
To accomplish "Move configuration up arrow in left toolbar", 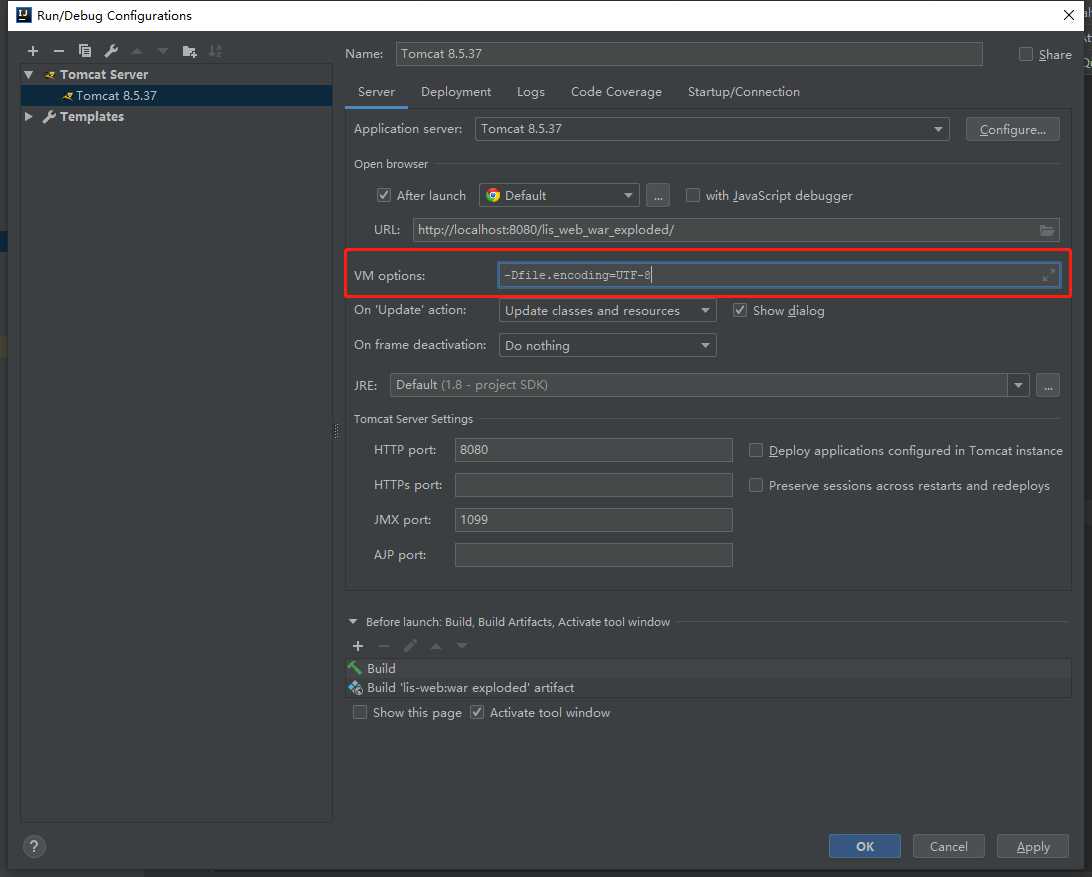I will tap(136, 51).
